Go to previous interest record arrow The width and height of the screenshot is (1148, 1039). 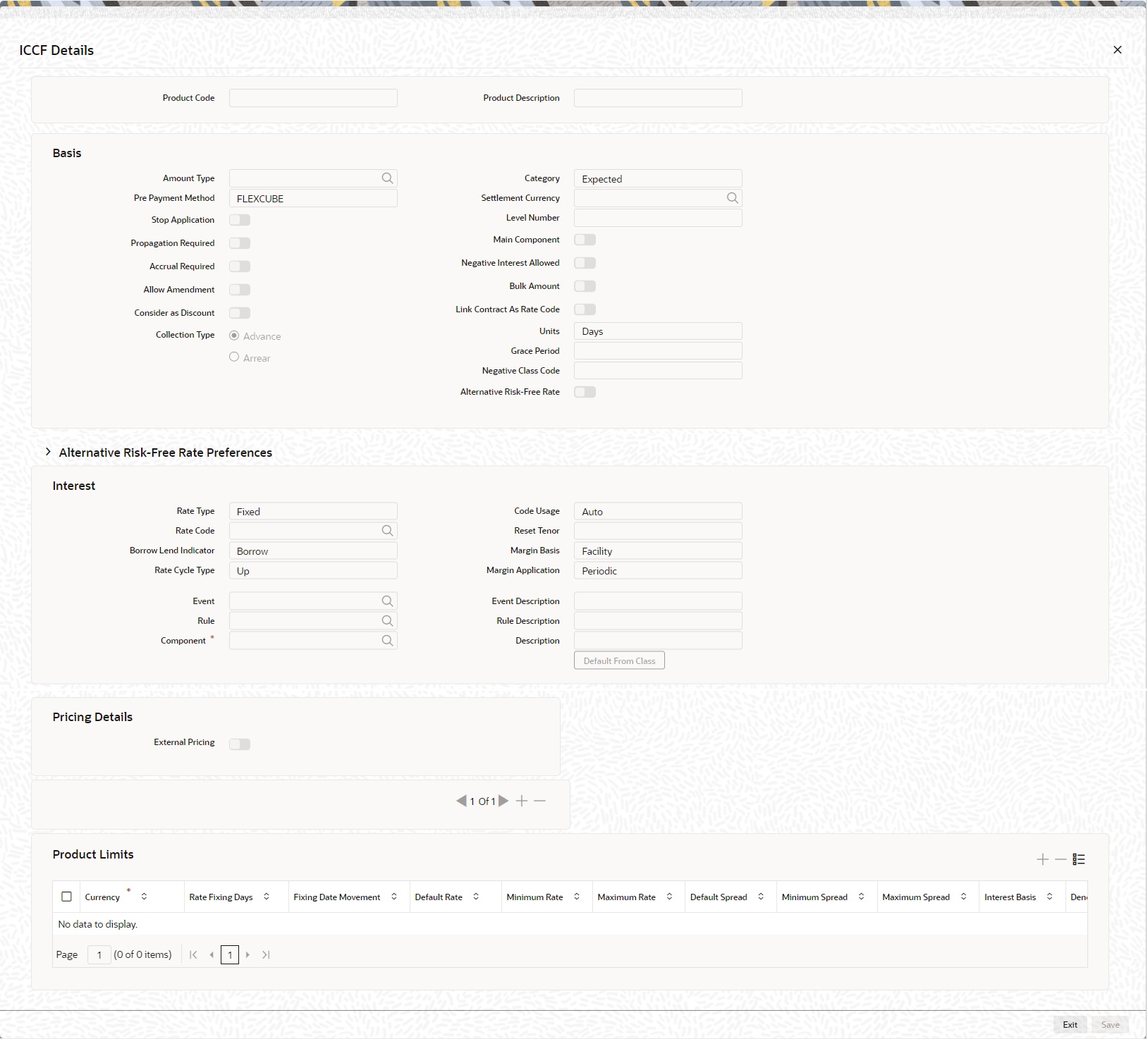461,801
